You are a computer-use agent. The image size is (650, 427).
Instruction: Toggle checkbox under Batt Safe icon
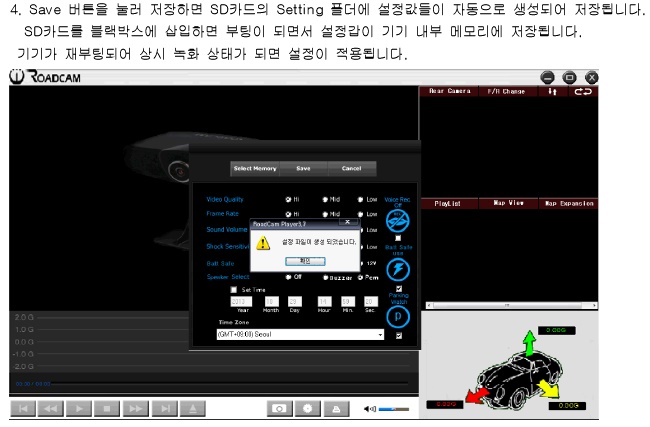pyautogui.click(x=399, y=289)
